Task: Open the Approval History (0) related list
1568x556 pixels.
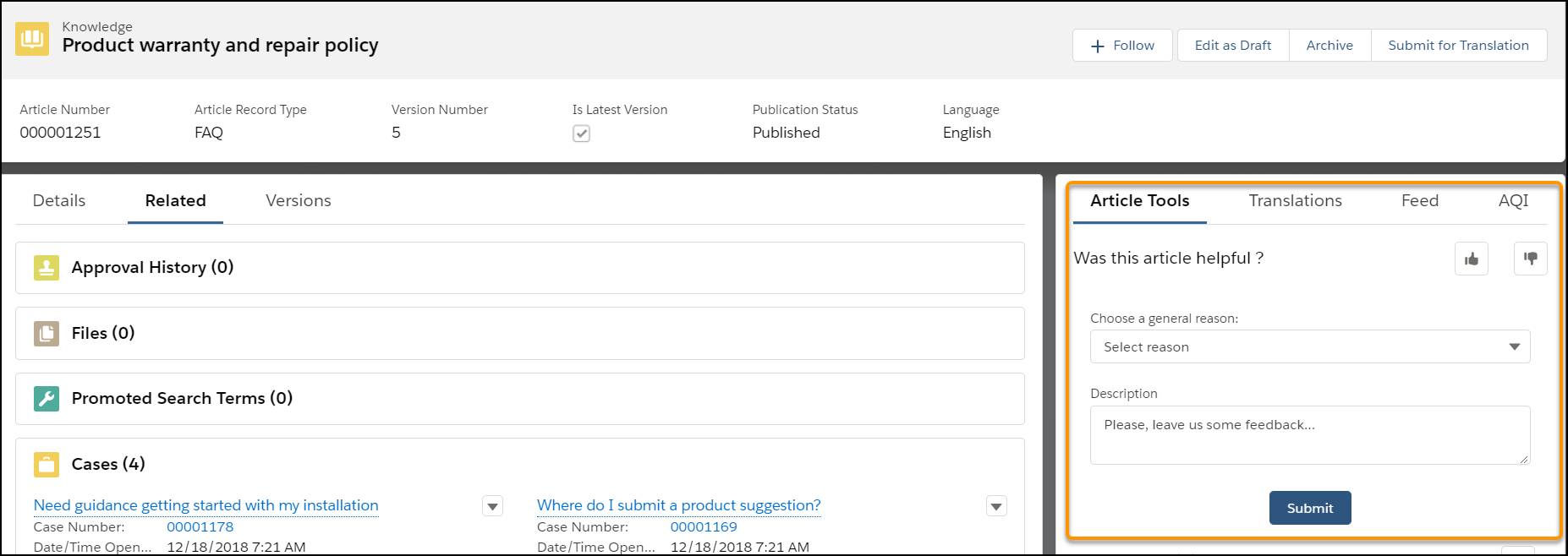Action: [x=152, y=268]
